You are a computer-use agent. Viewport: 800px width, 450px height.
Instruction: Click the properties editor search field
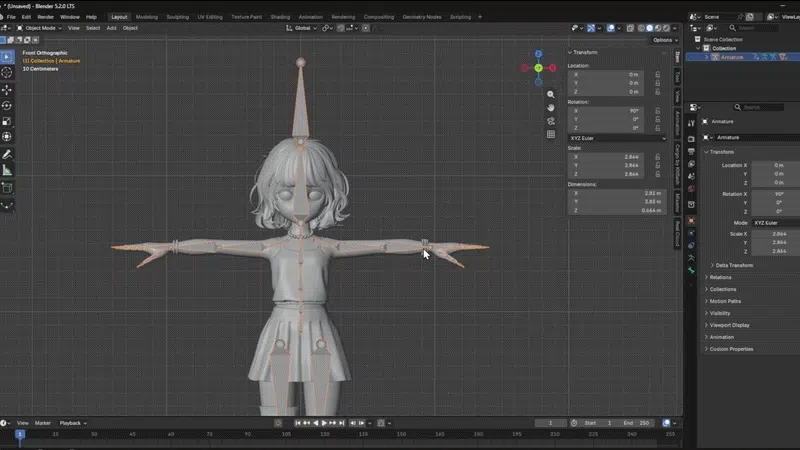759,107
